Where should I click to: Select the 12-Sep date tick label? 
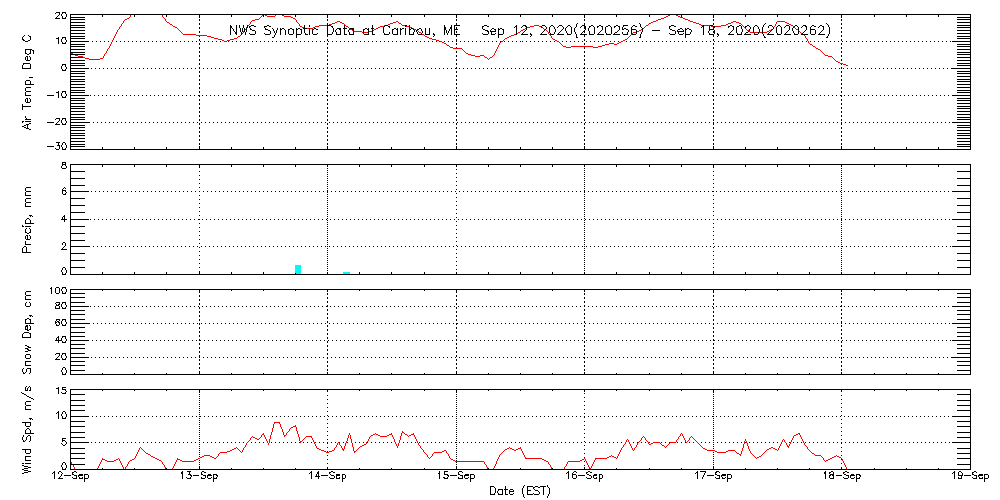pyautogui.click(x=71, y=477)
